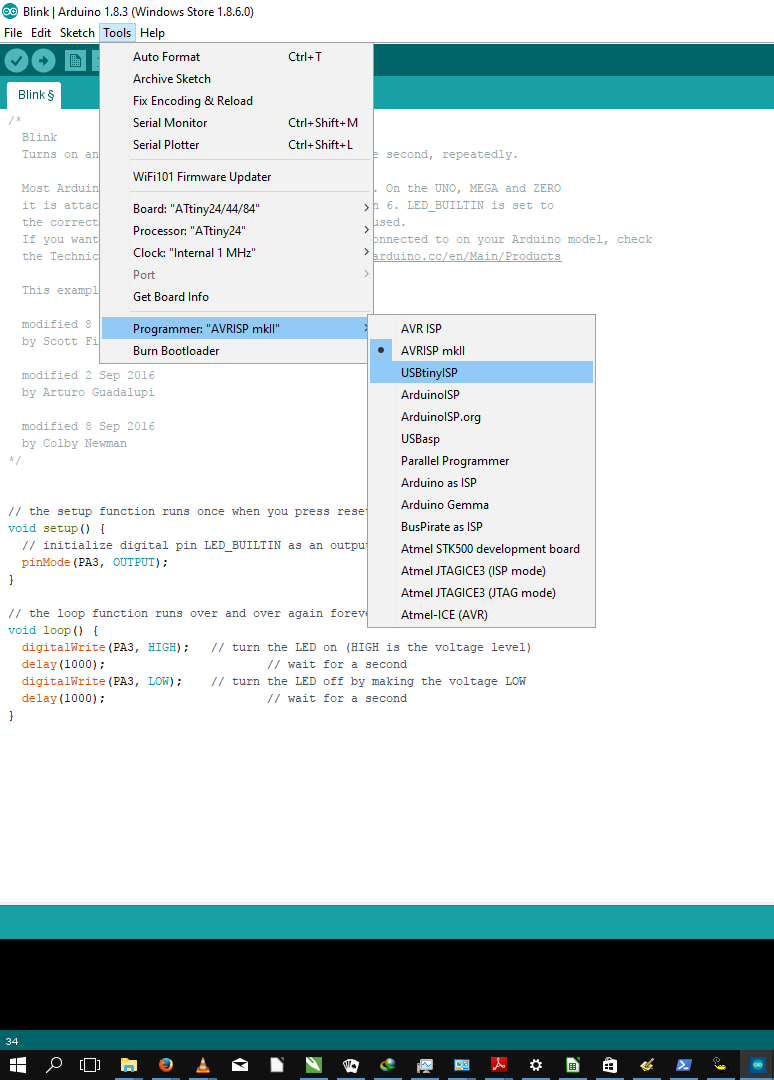Expand the Clock: Internal 1 MHz submenu
Screen dimensions: 774x1080
click(236, 253)
